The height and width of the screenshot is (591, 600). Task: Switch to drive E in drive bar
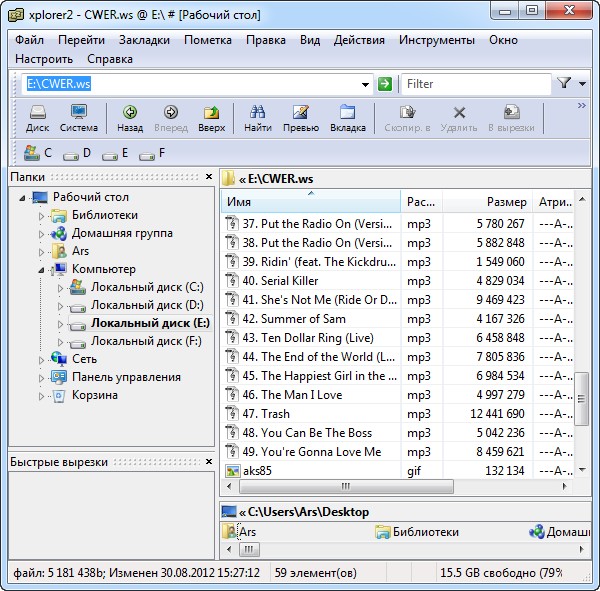coord(115,153)
